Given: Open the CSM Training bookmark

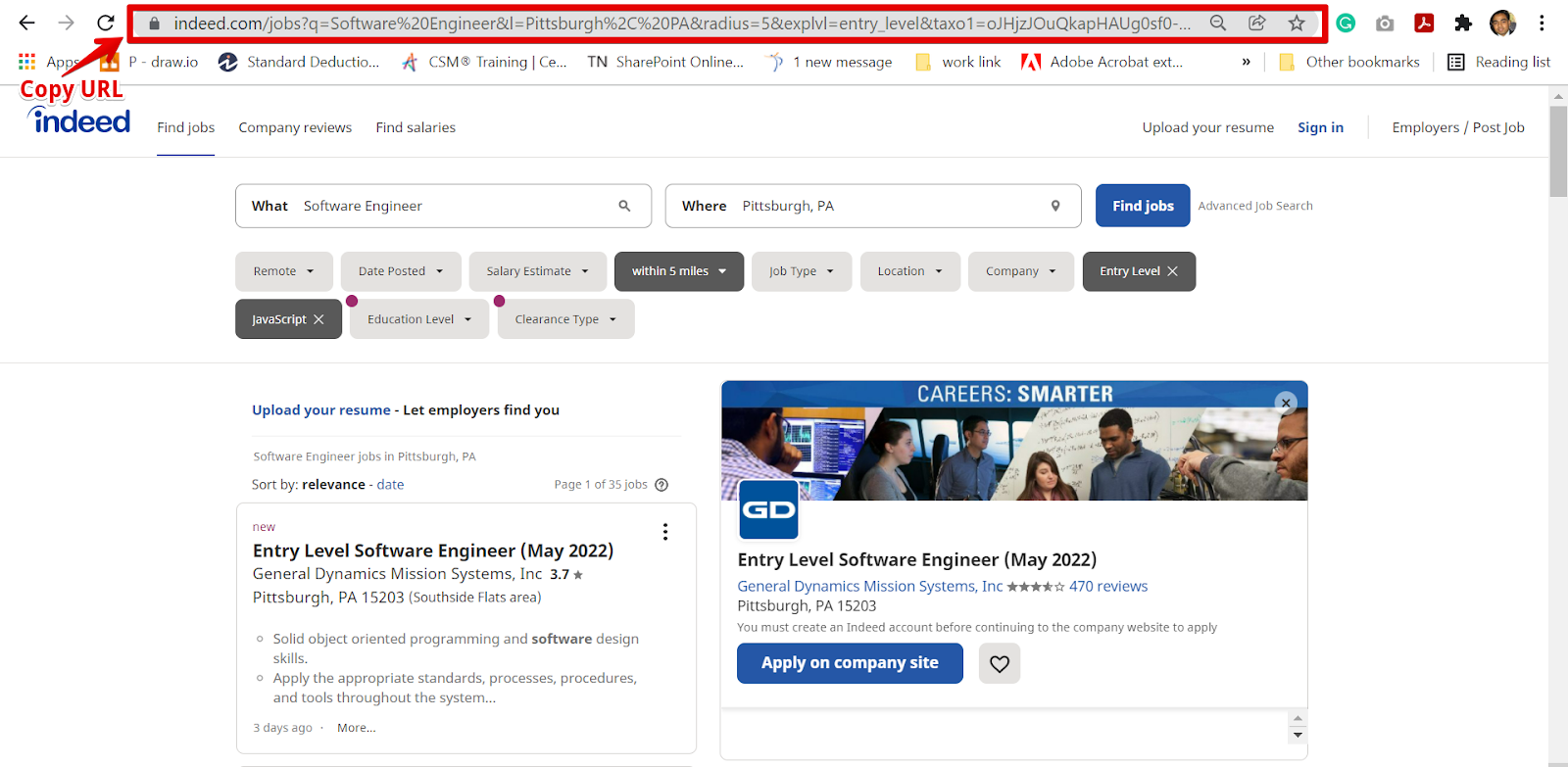Looking at the screenshot, I should click(x=484, y=62).
